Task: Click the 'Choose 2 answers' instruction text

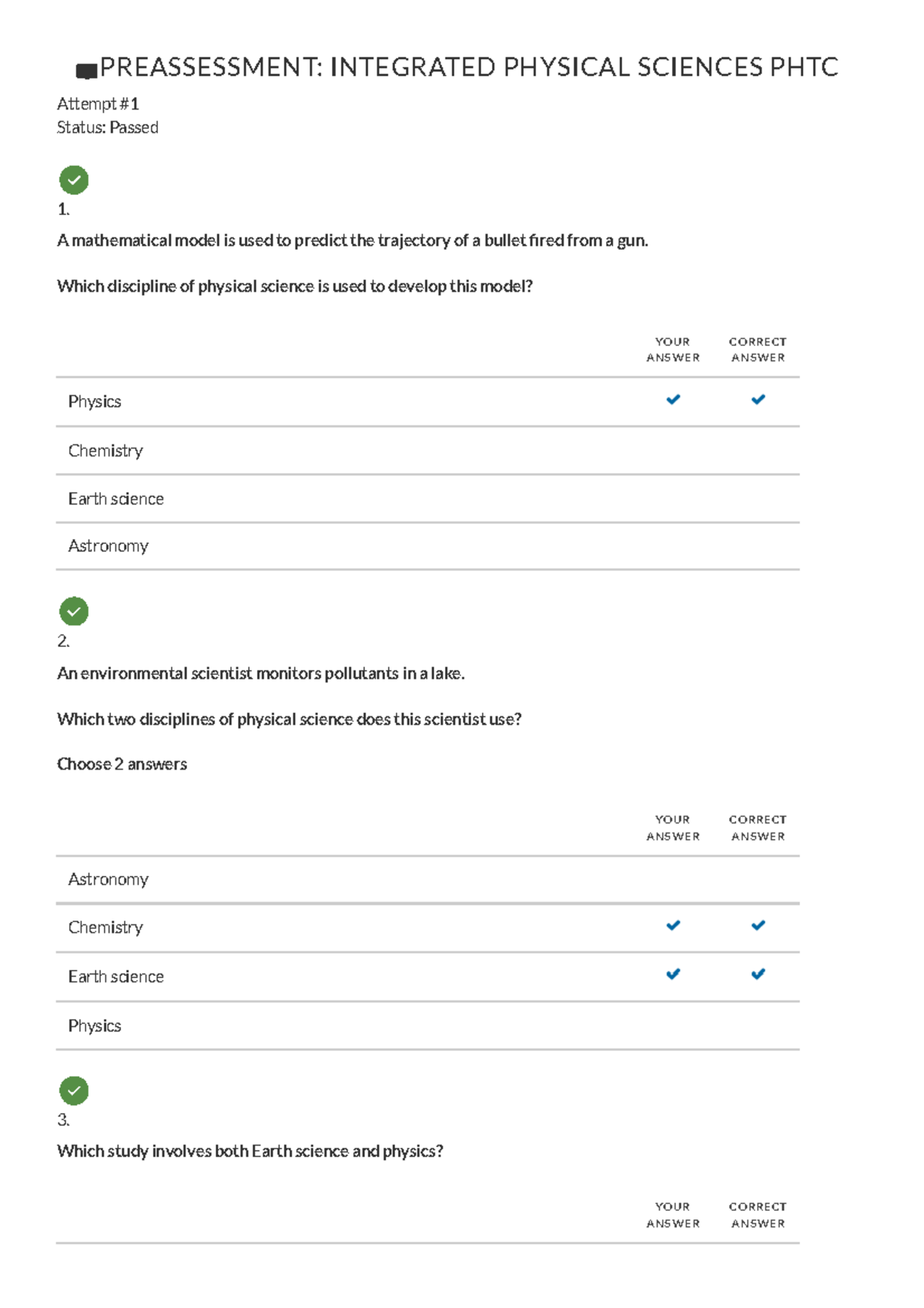Action: click(122, 764)
